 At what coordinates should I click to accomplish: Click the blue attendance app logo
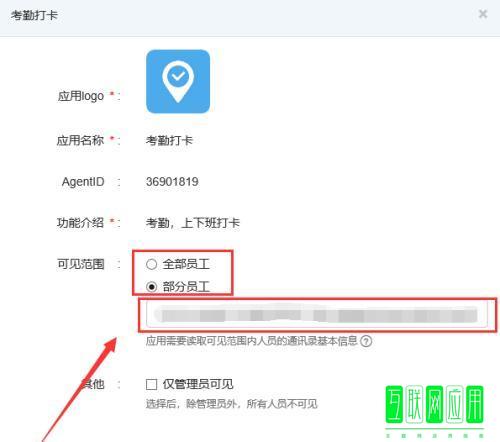[x=178, y=82]
